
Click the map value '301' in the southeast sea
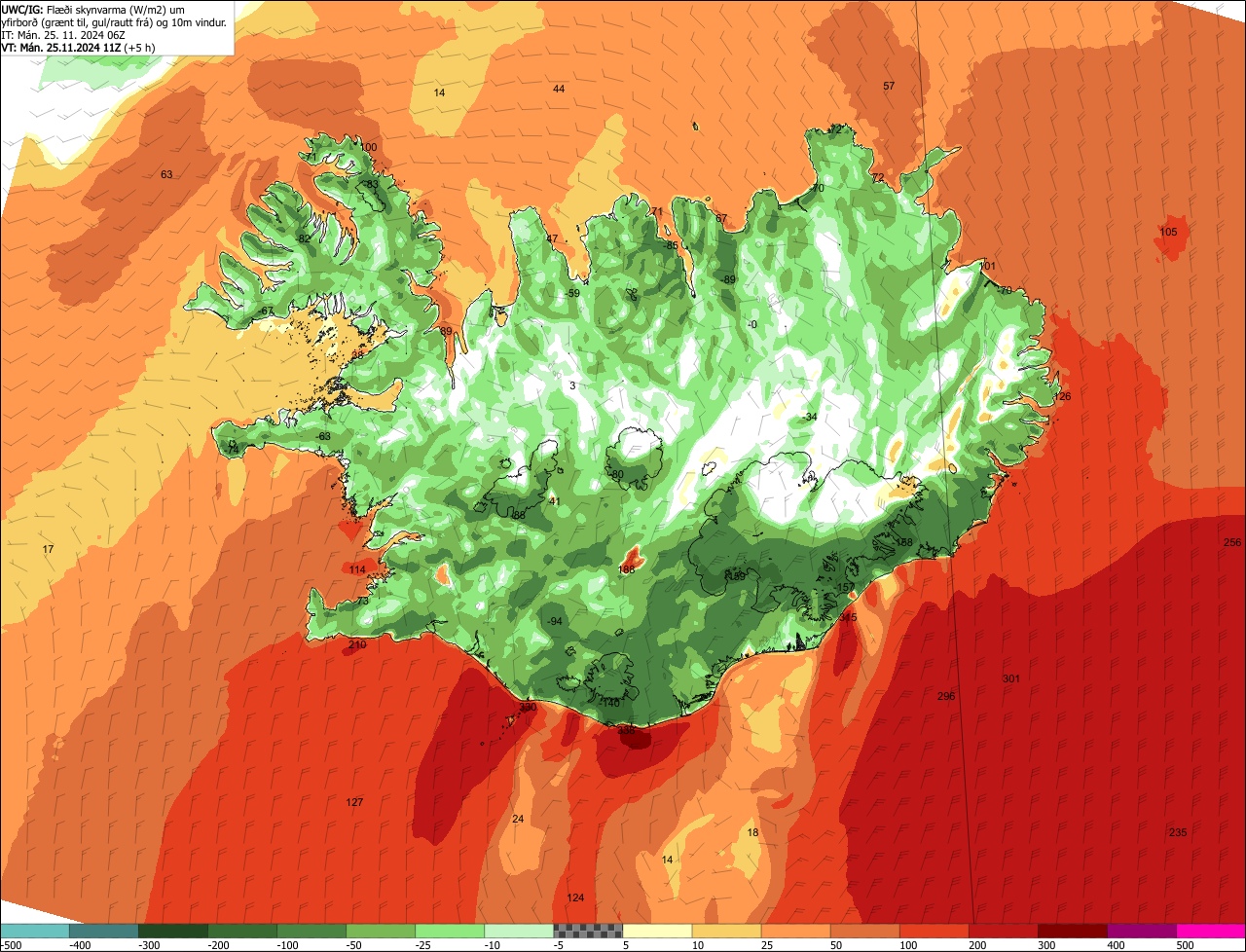[1011, 678]
